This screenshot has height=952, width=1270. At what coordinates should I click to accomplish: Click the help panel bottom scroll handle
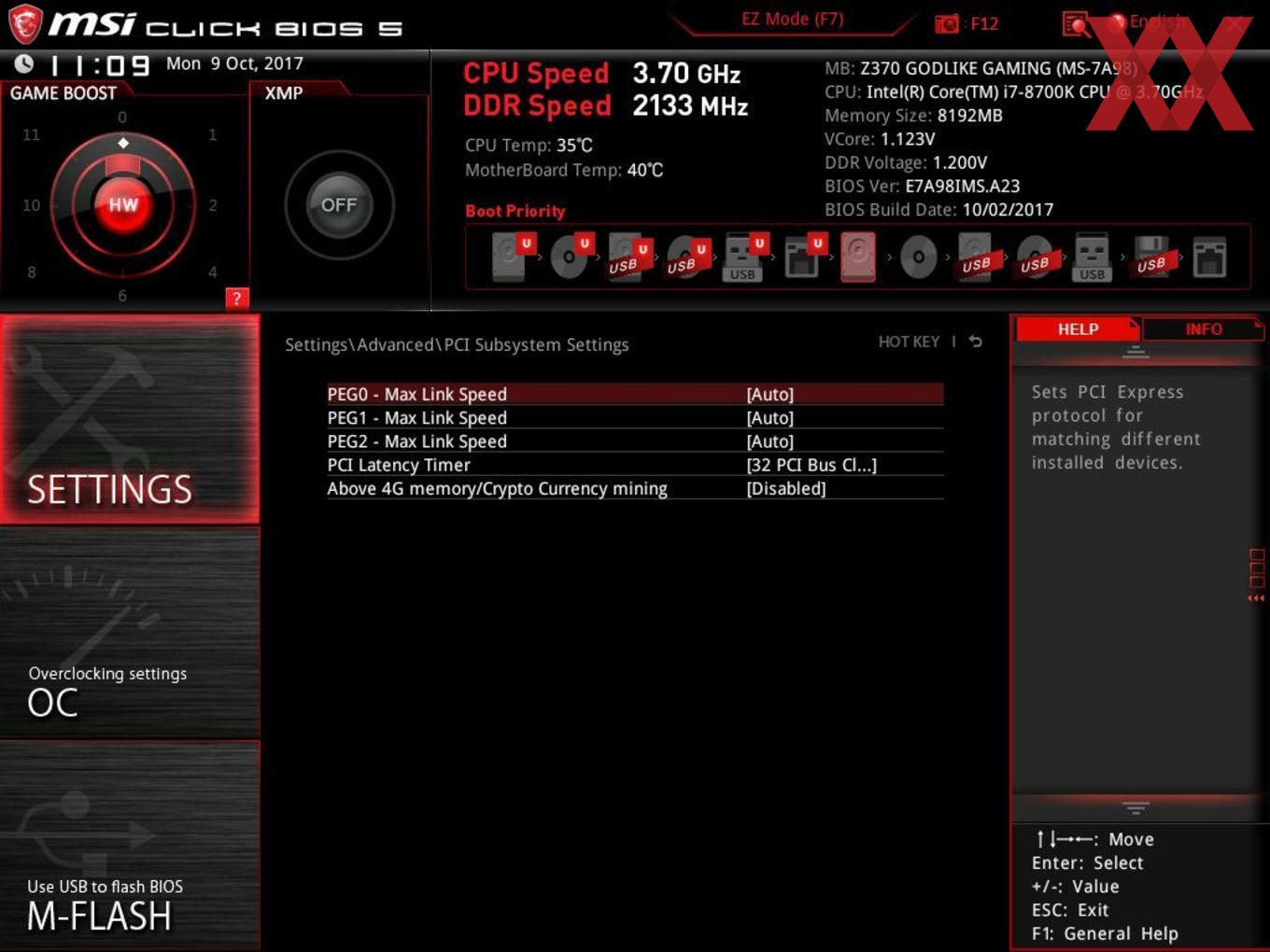coord(1136,807)
